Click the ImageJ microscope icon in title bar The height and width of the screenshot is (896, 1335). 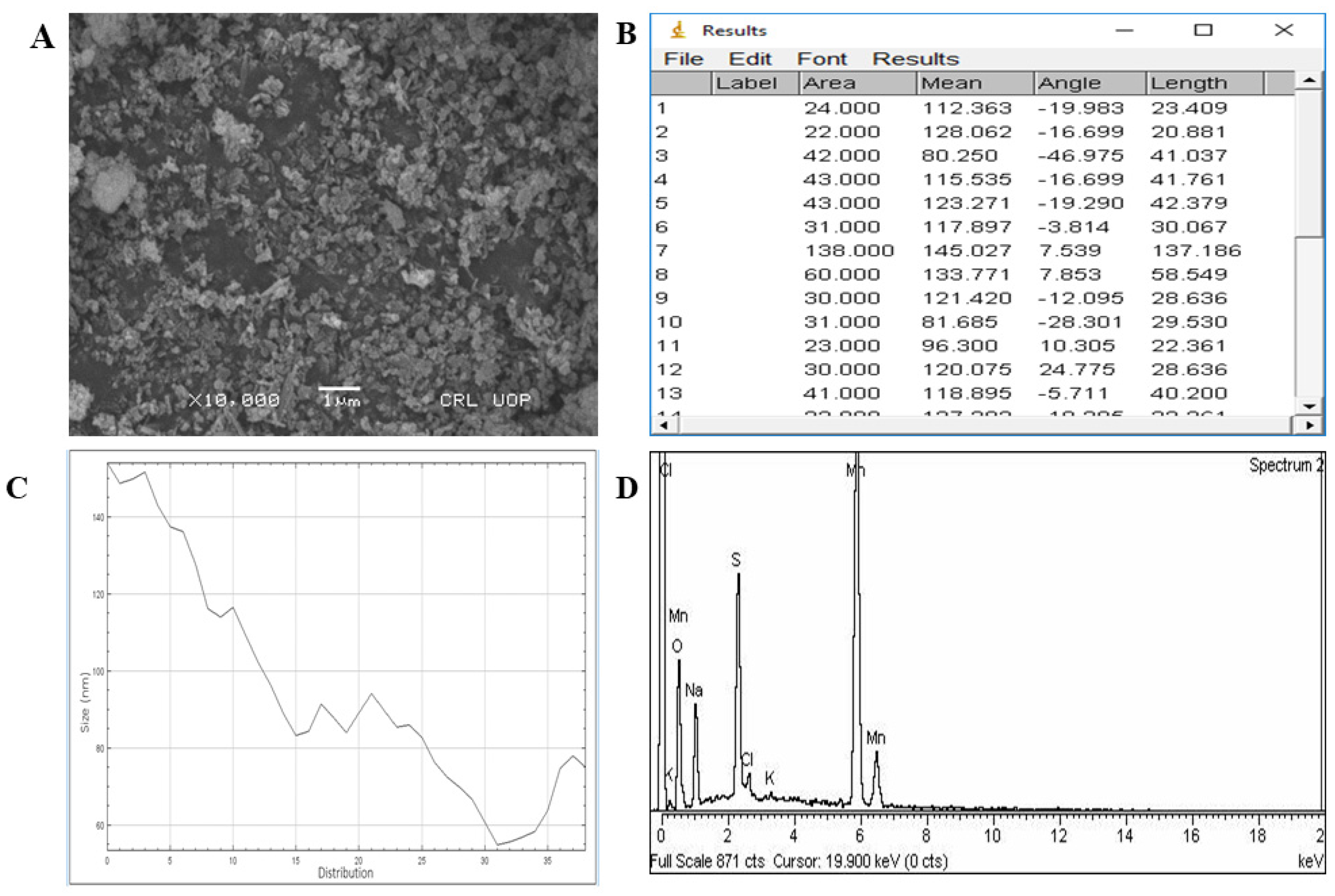678,30
